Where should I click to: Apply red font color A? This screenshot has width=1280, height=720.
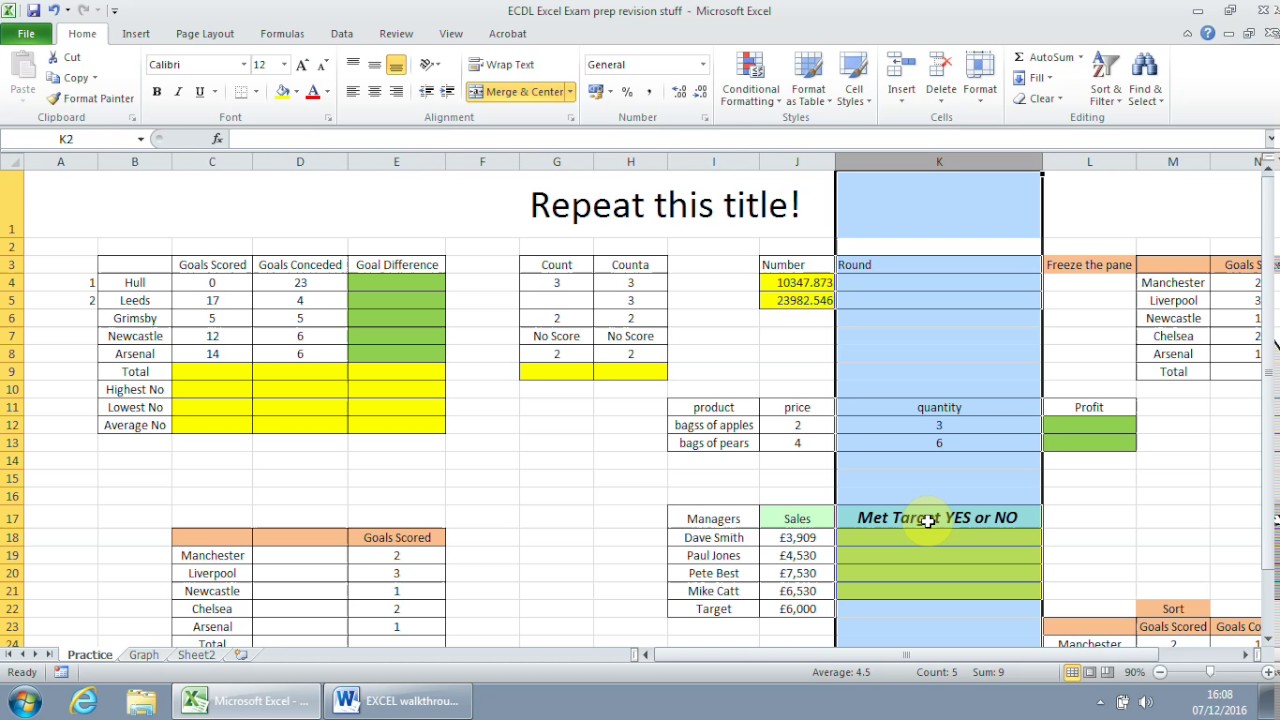(x=313, y=91)
